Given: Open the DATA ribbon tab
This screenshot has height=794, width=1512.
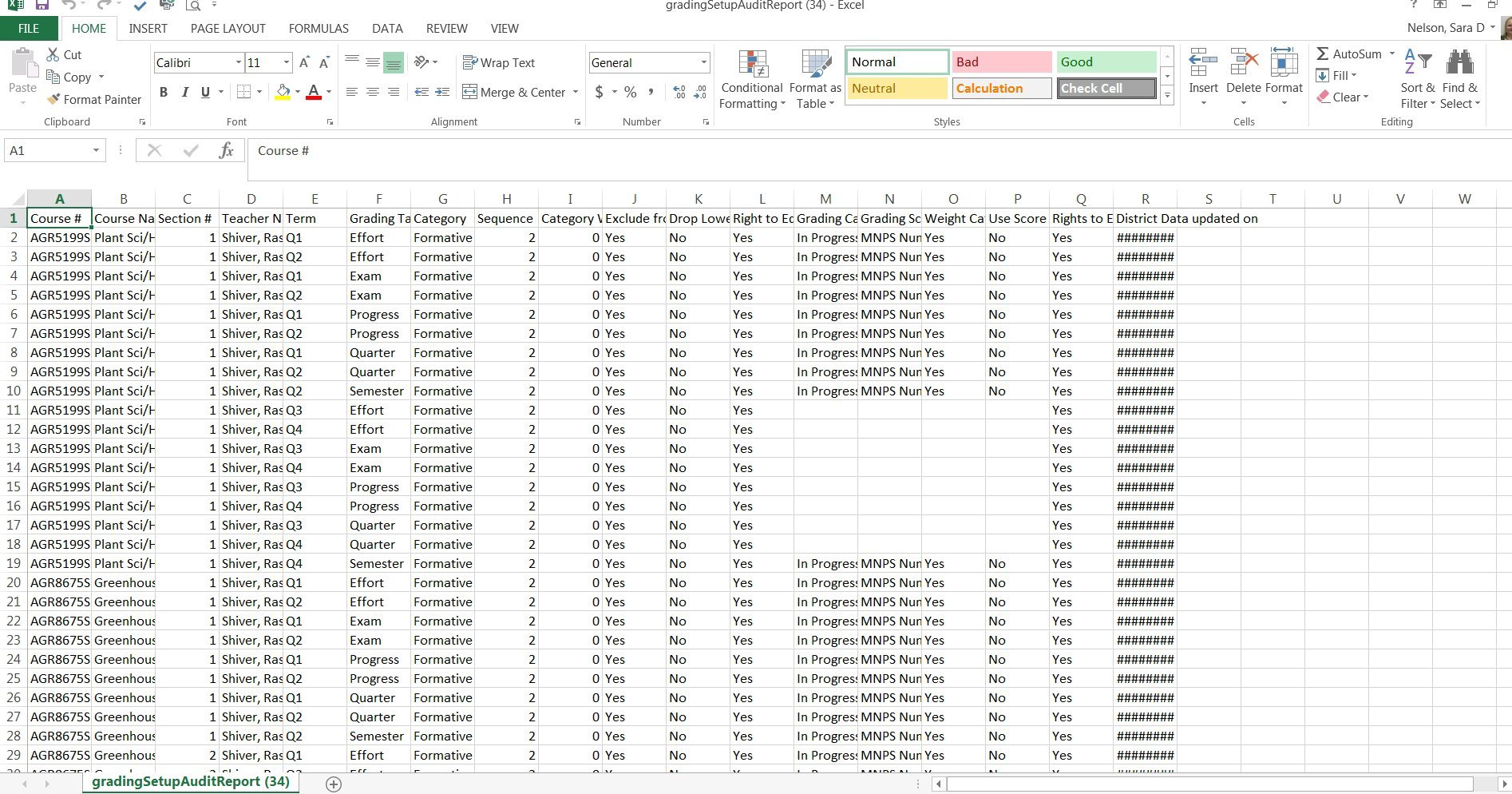Looking at the screenshot, I should coord(387,28).
